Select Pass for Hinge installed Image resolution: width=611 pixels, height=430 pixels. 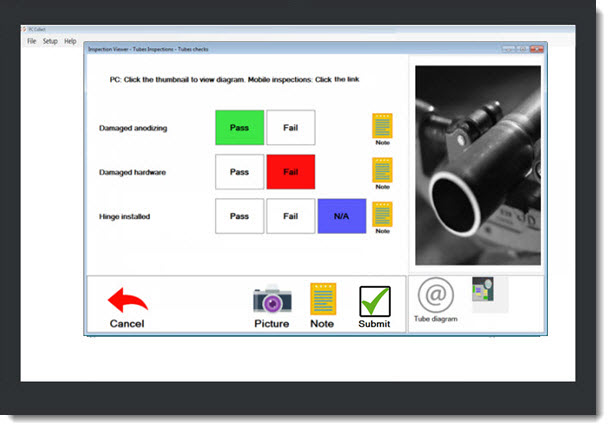[240, 216]
